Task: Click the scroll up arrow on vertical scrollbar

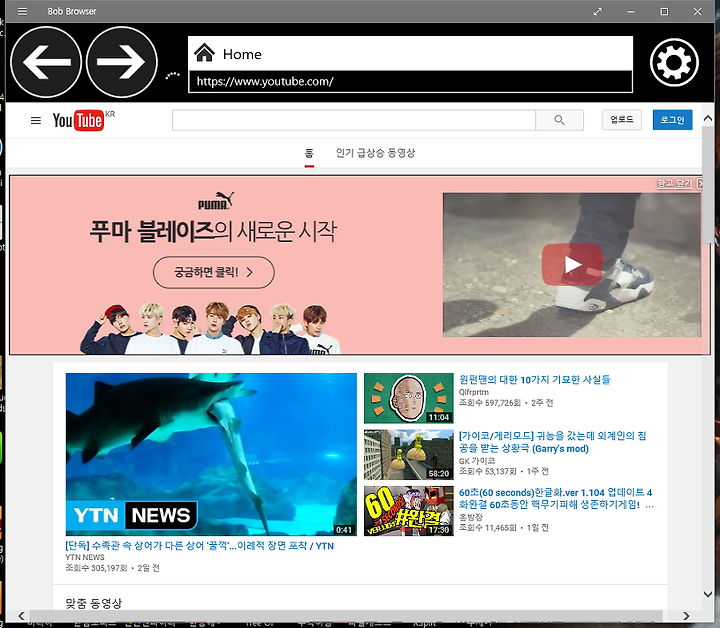Action: (x=708, y=119)
